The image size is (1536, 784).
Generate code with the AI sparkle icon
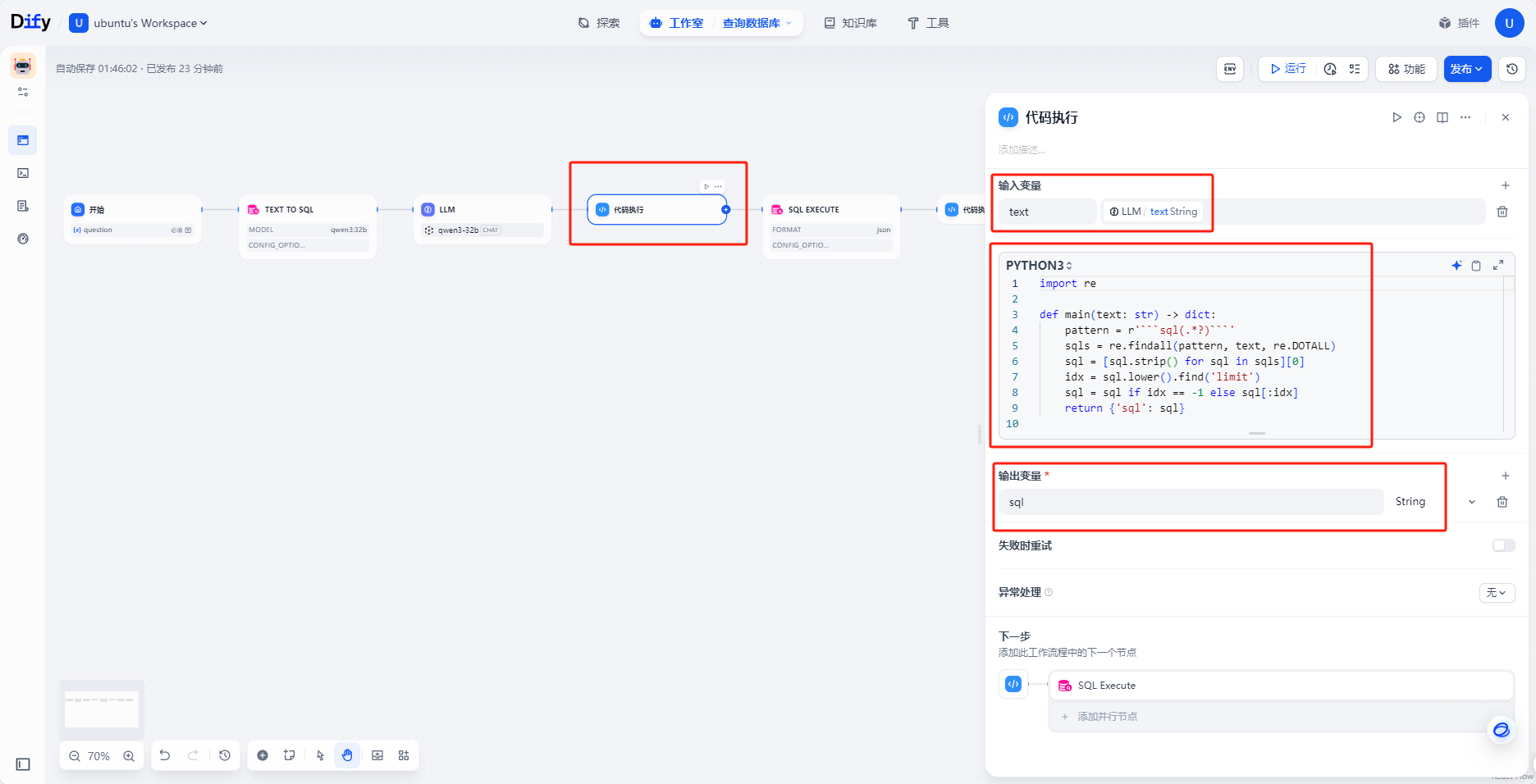pyautogui.click(x=1456, y=265)
